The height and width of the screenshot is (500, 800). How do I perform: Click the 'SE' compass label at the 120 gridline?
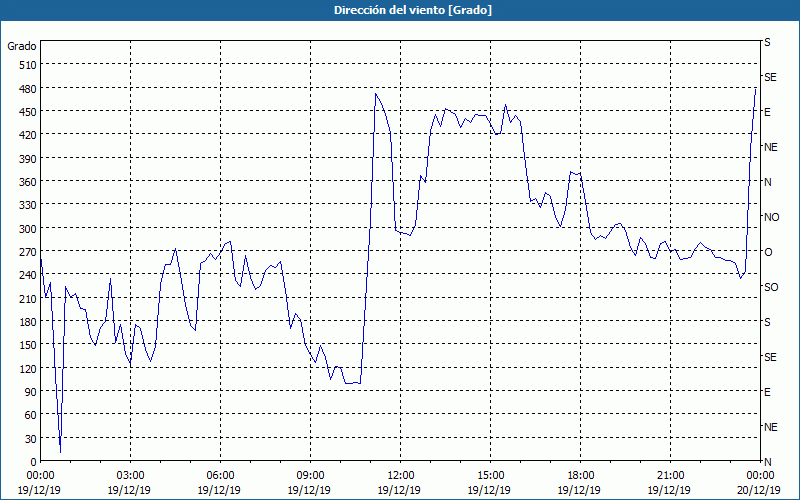(770, 357)
